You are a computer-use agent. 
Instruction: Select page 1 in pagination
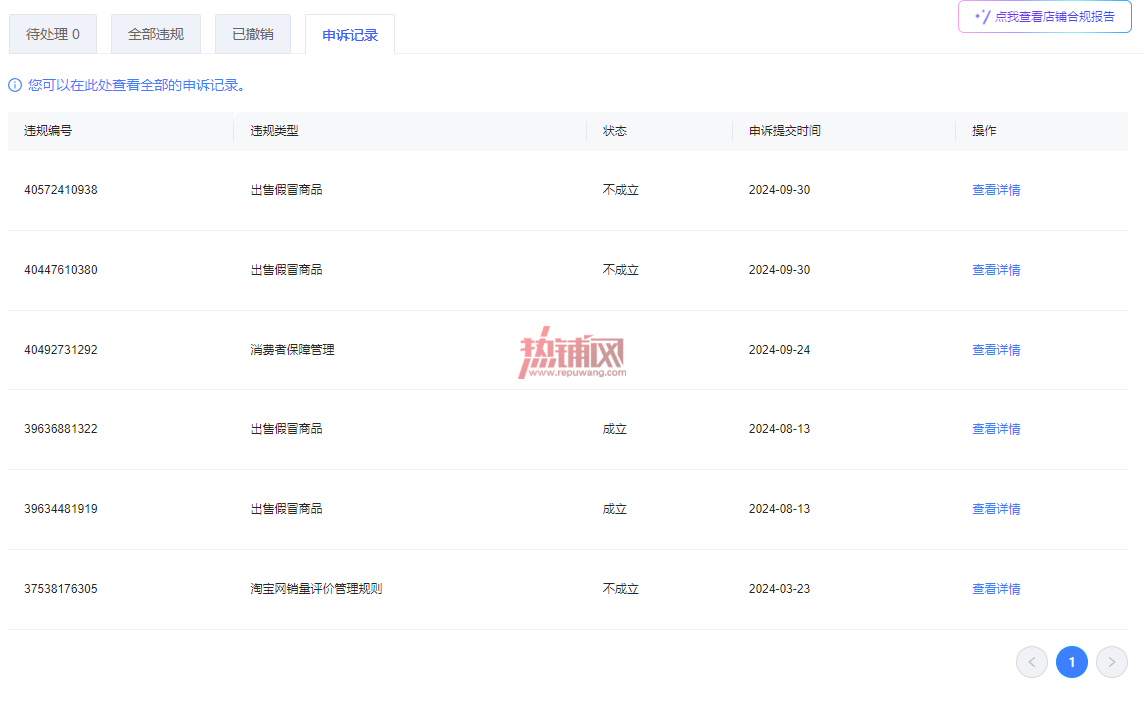pyautogui.click(x=1072, y=662)
